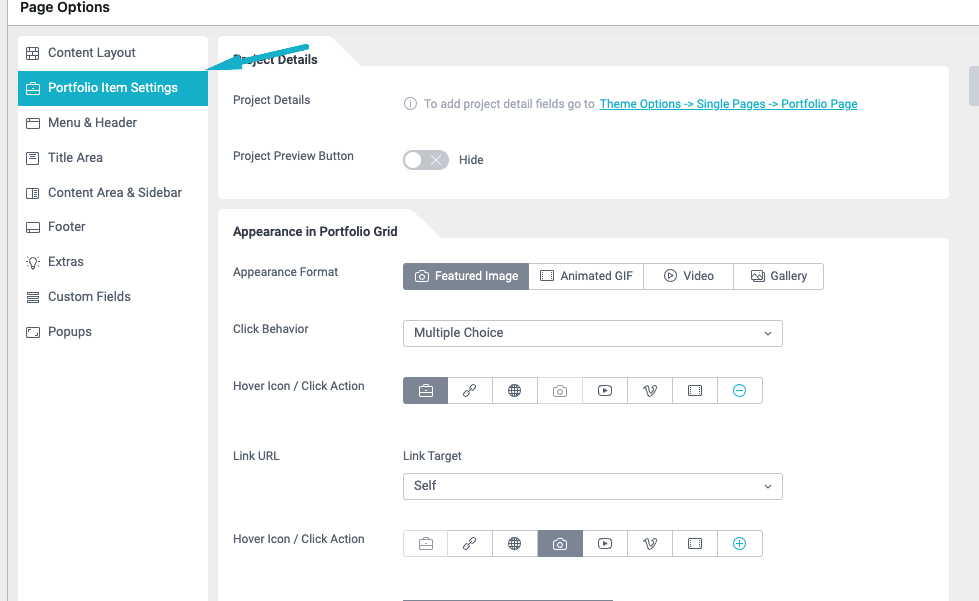Click the plus icon to add hover action
The image size is (979, 601).
[x=739, y=544]
